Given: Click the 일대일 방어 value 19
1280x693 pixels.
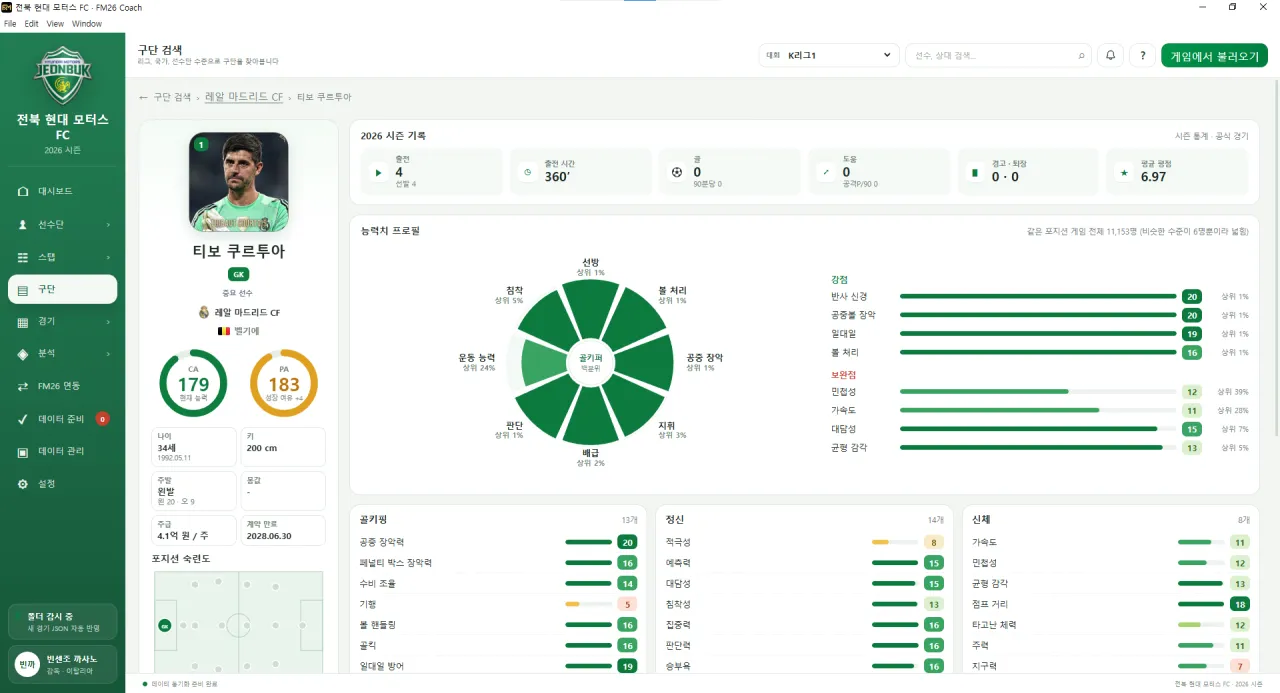Looking at the screenshot, I should click(x=627, y=666).
